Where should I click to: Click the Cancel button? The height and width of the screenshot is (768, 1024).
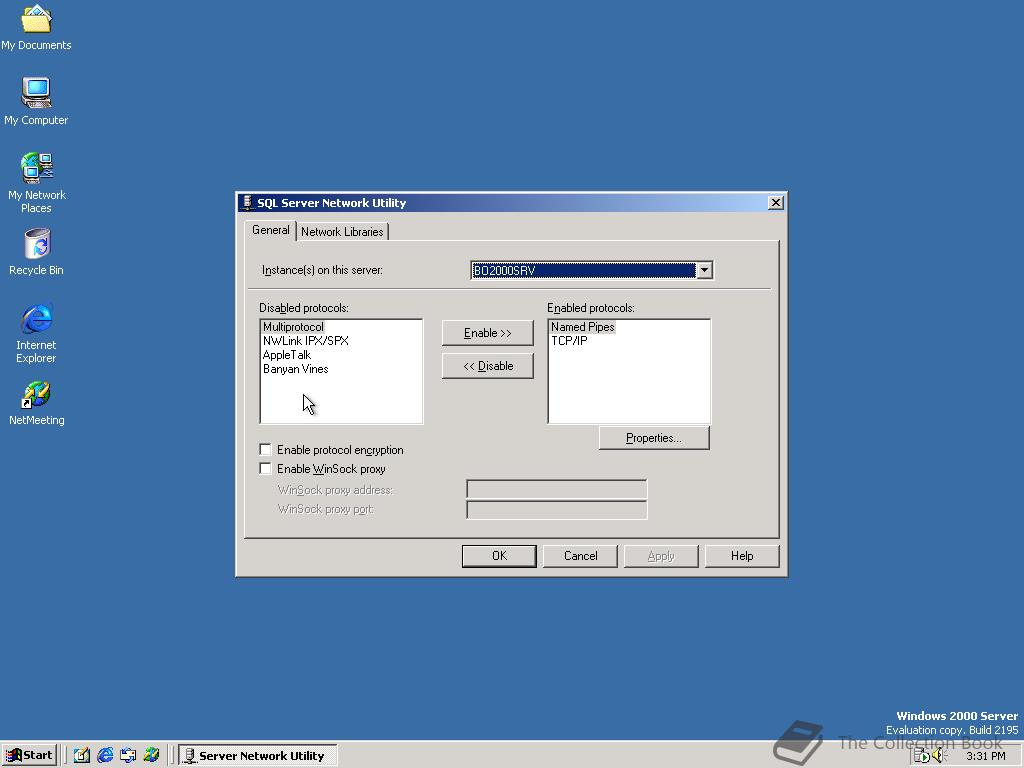580,556
